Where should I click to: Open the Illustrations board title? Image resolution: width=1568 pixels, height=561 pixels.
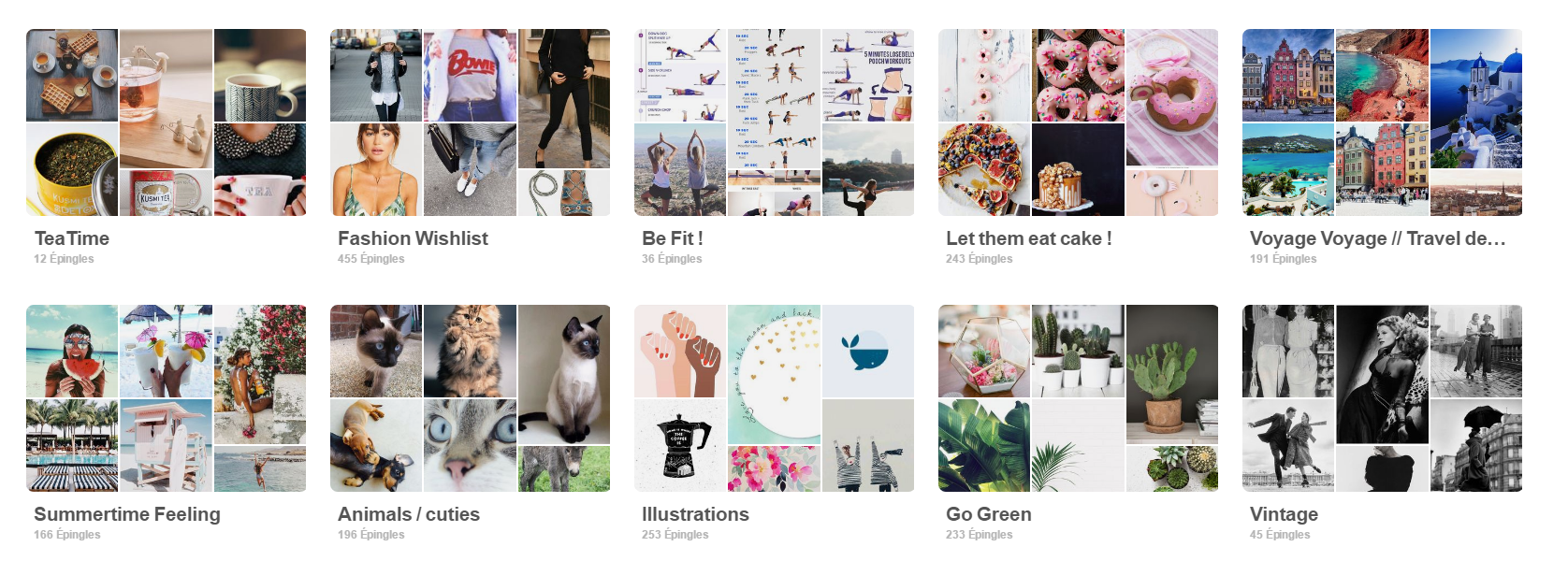695,514
